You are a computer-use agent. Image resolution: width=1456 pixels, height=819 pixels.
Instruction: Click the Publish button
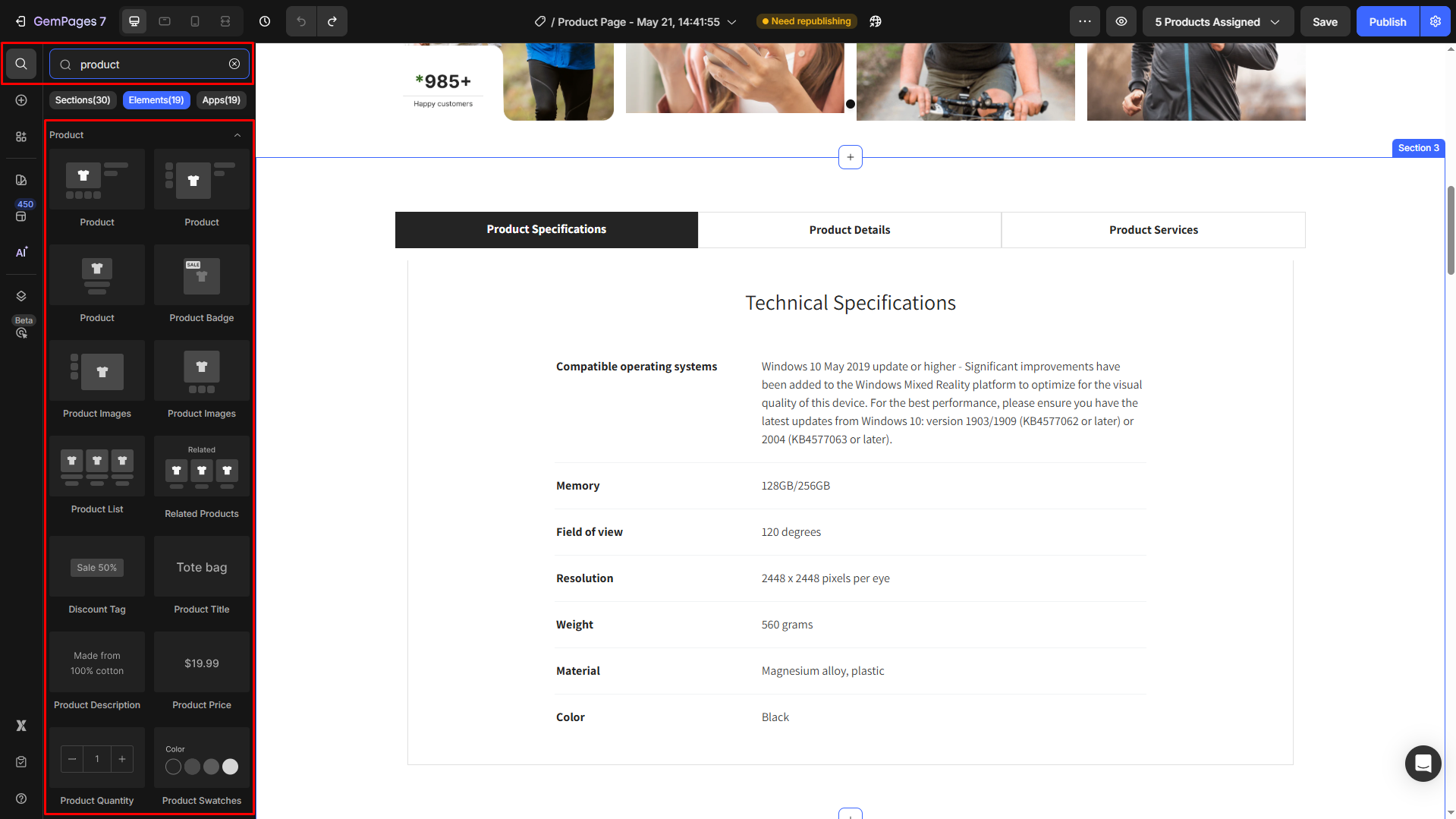point(1387,21)
